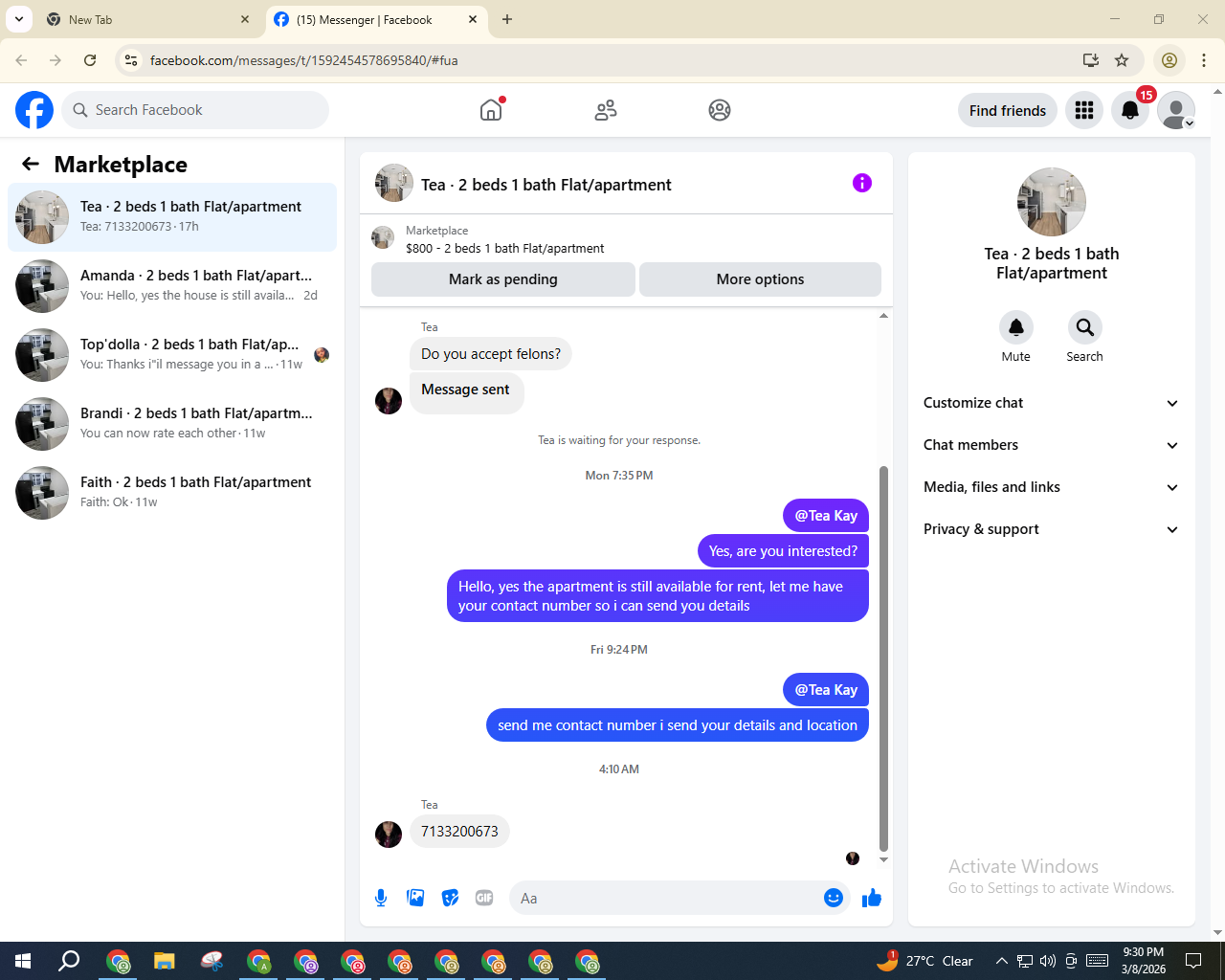Expand Customize chat section
The image size is (1225, 980).
[x=1052, y=403]
